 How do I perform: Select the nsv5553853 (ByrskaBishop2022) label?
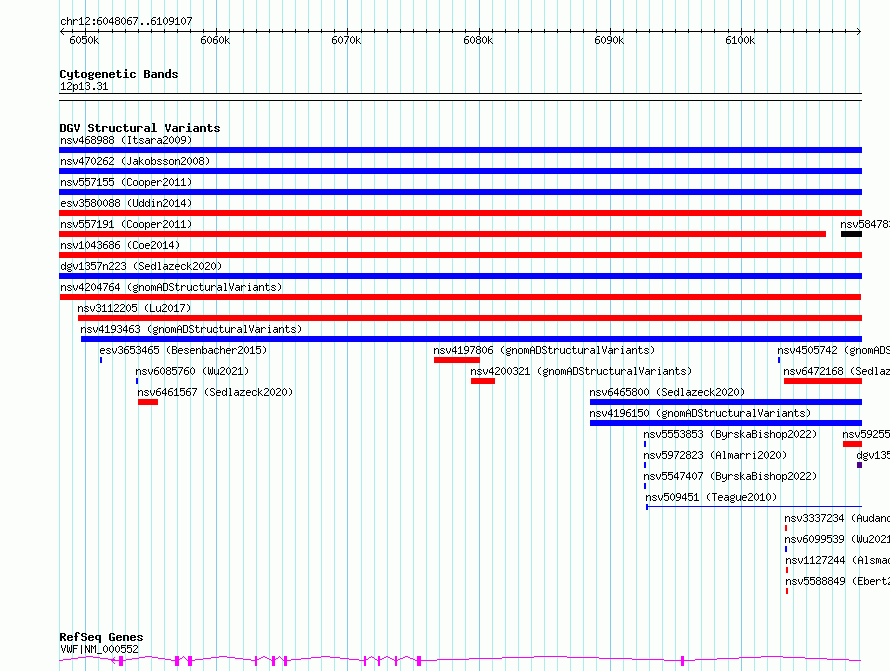[x=730, y=434]
